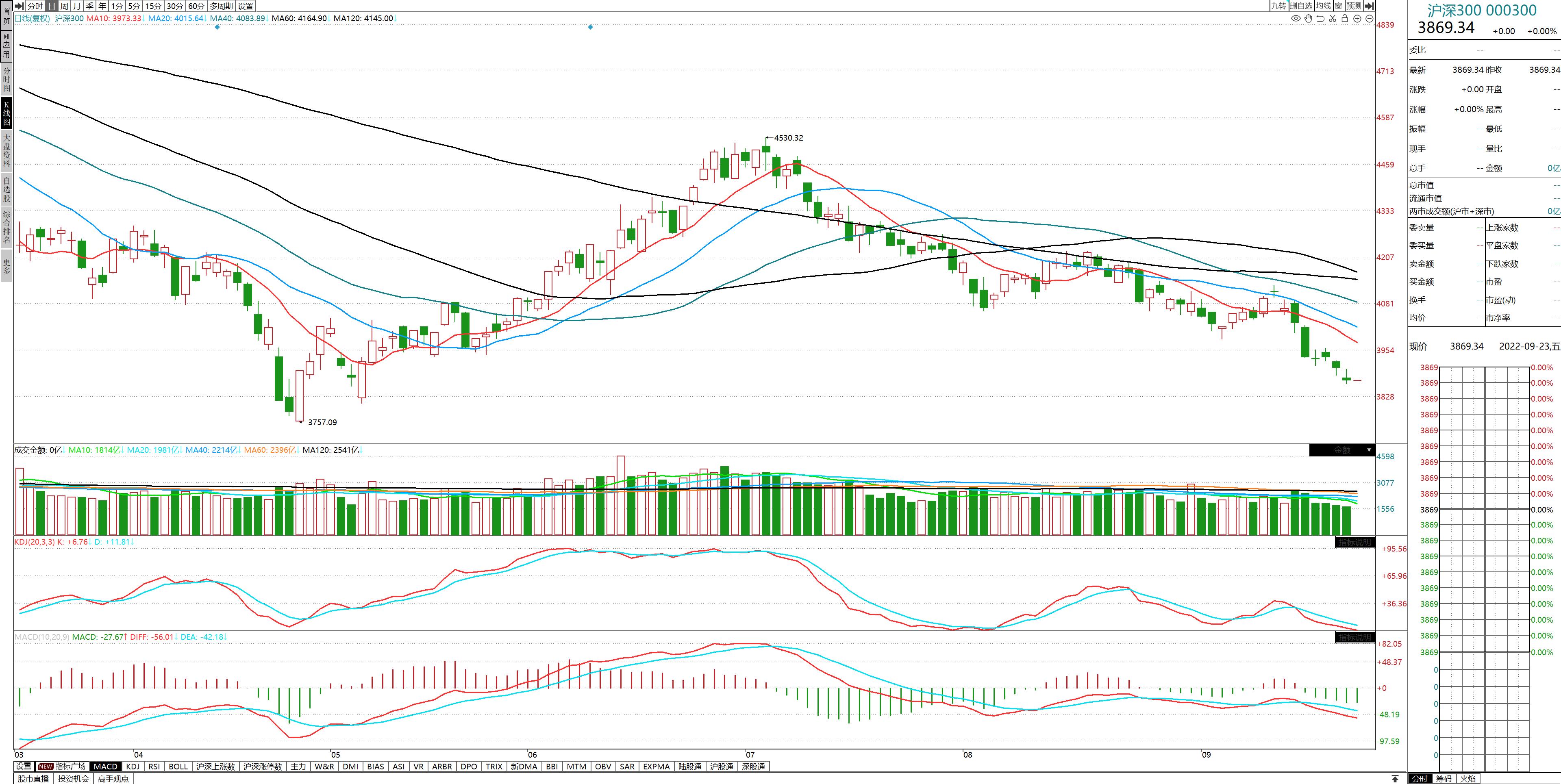This screenshot has height=784, width=1561.
Task: Zoom in with the plus circle icon
Action: (x=1357, y=19)
